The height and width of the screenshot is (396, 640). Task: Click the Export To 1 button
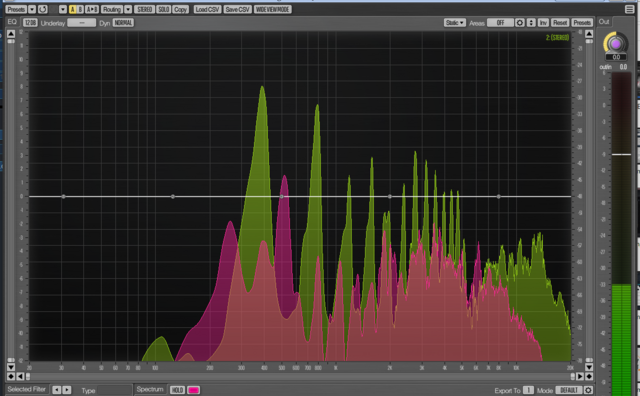click(x=528, y=390)
